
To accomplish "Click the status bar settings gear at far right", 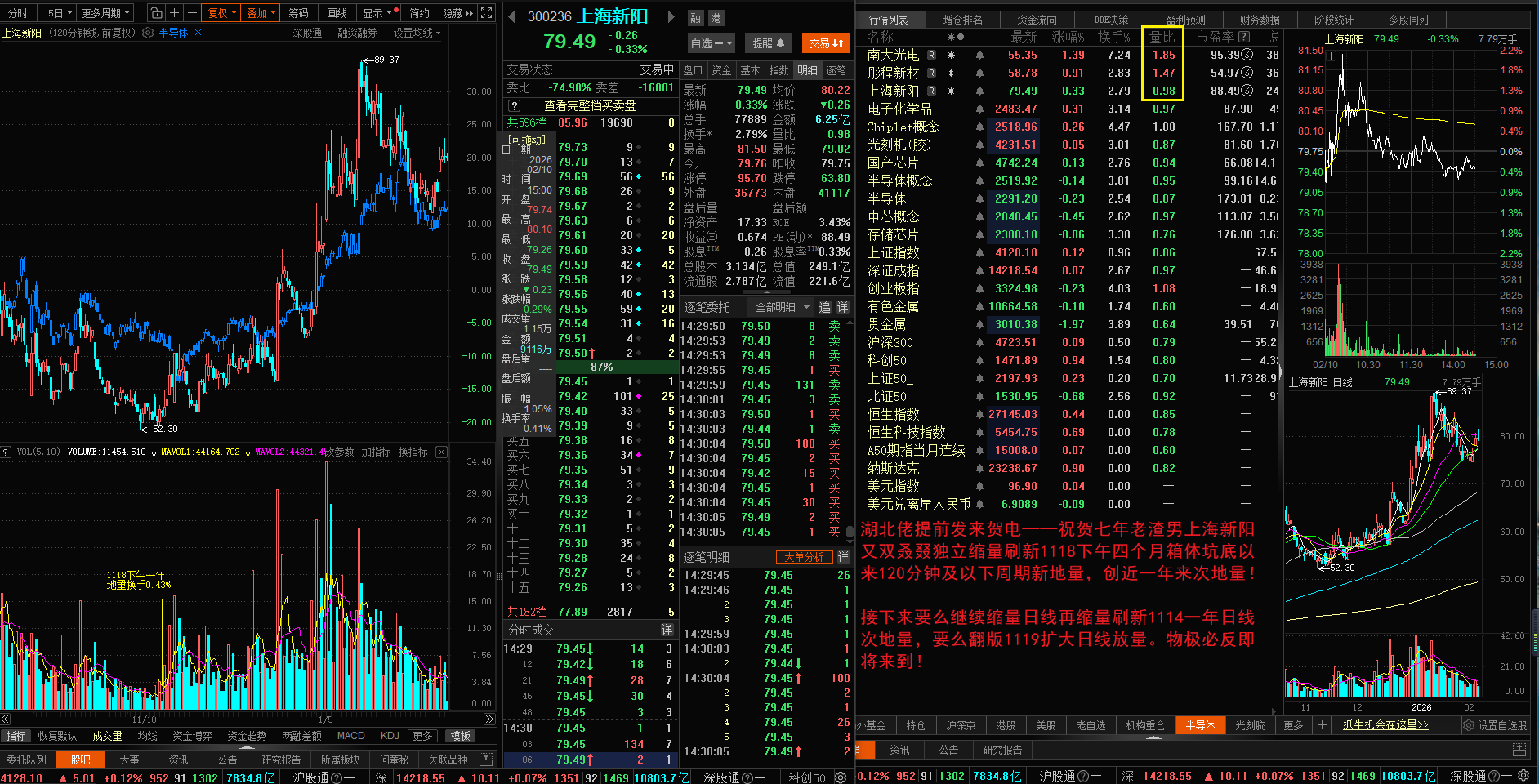I will coord(1523,776).
